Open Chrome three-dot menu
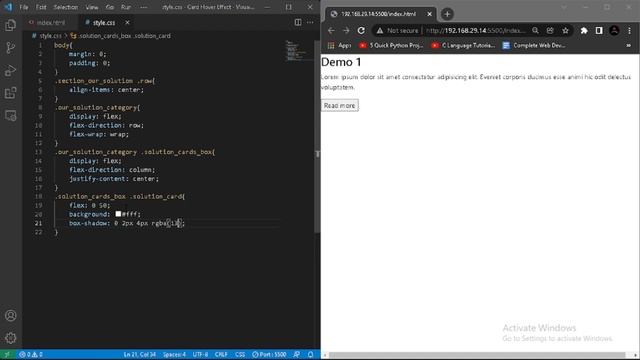 click(629, 31)
